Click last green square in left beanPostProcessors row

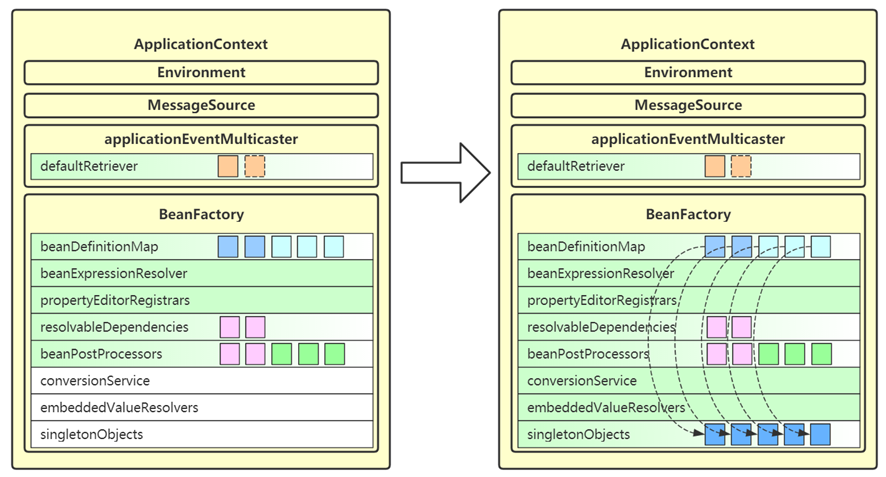(335, 354)
